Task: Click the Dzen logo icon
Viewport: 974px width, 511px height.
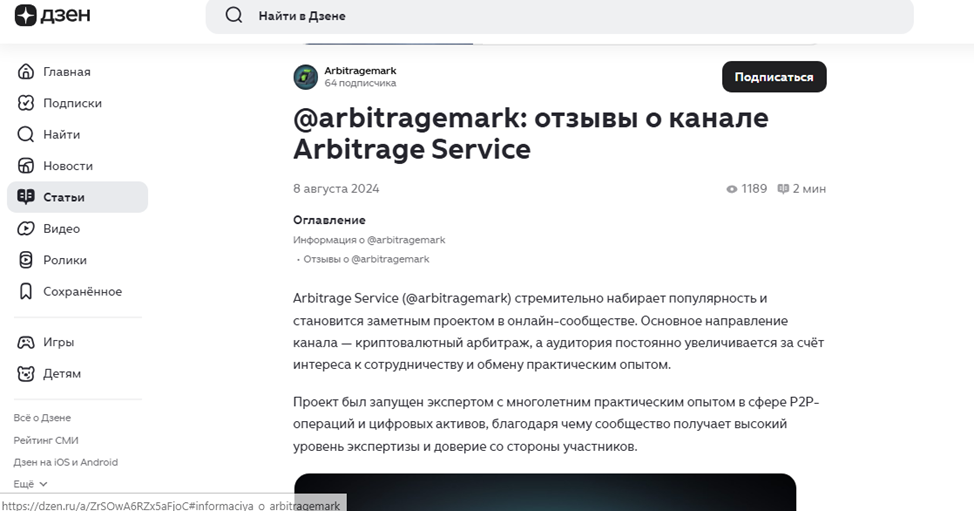Action: point(25,15)
